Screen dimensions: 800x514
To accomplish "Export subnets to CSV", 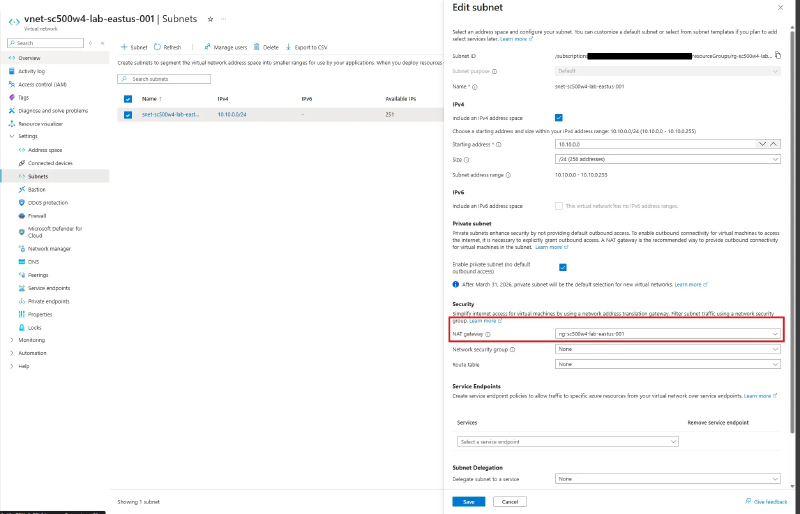I will point(306,47).
